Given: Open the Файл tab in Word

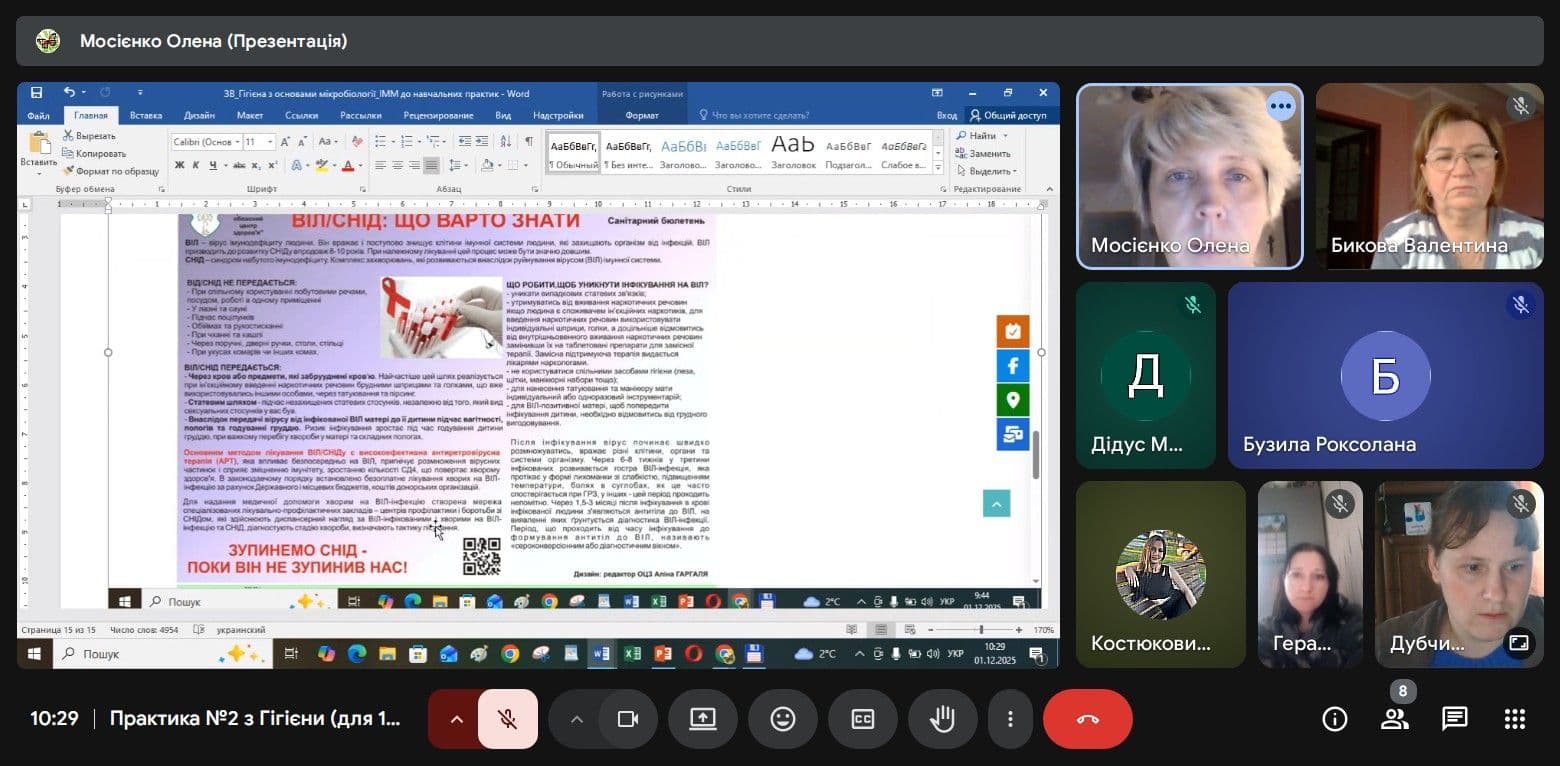Looking at the screenshot, I should coord(39,115).
